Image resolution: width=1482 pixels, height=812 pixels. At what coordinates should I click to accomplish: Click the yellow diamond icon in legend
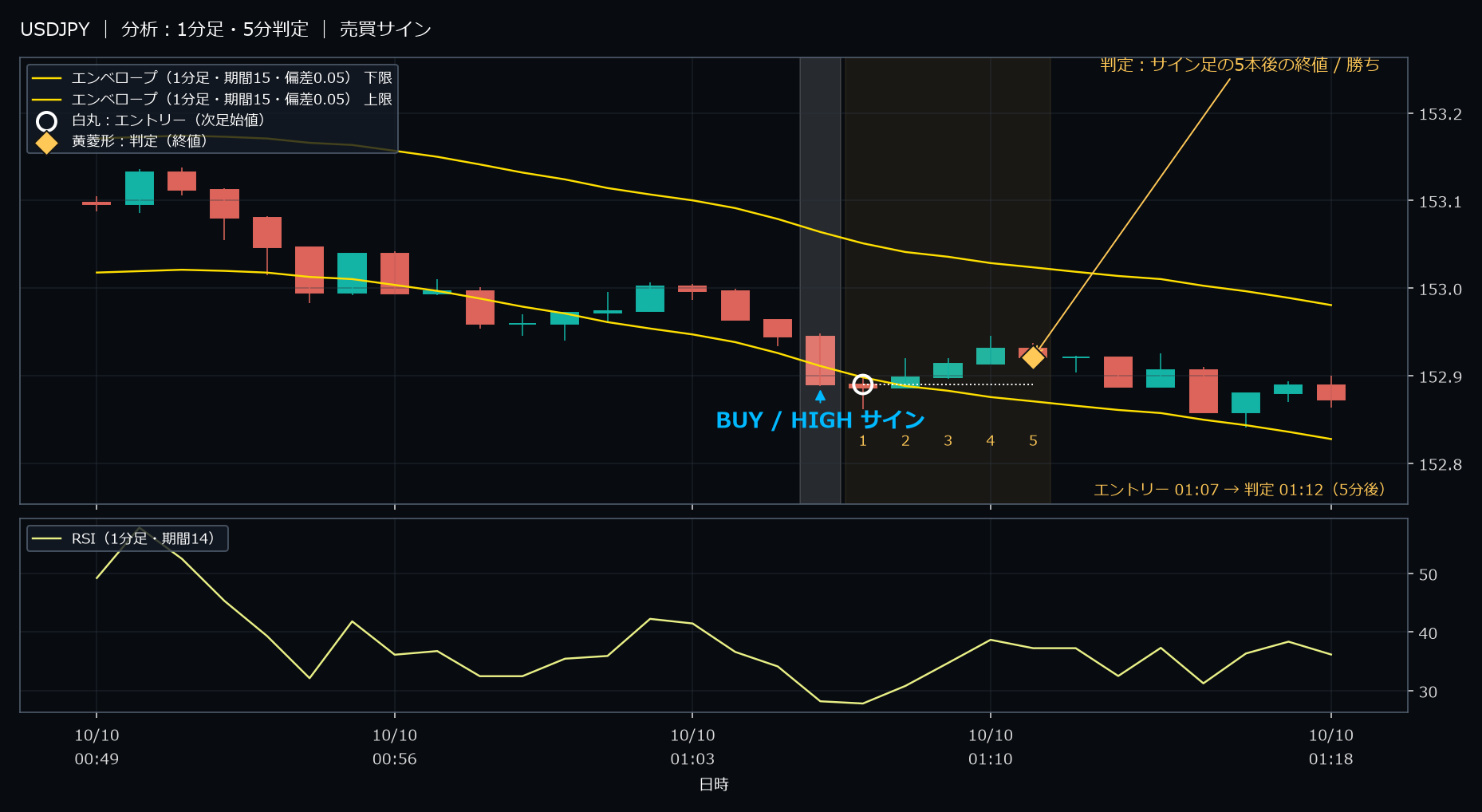pyautogui.click(x=46, y=142)
